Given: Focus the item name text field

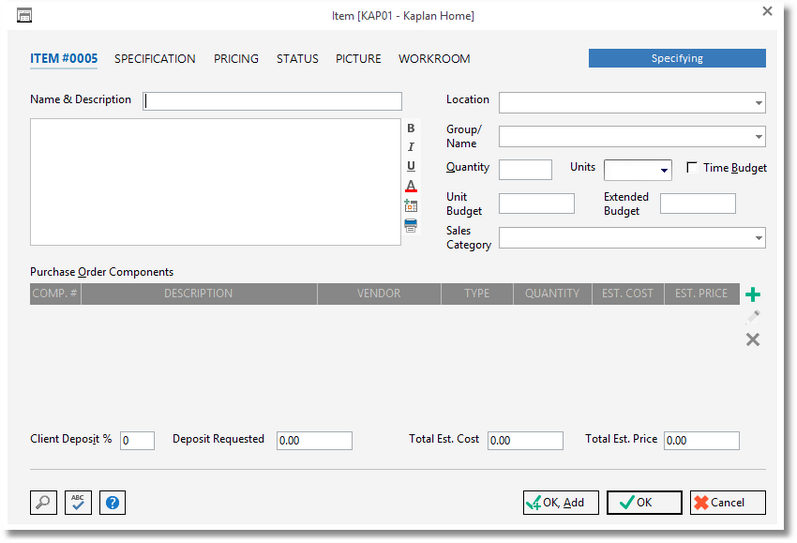Looking at the screenshot, I should [x=272, y=101].
